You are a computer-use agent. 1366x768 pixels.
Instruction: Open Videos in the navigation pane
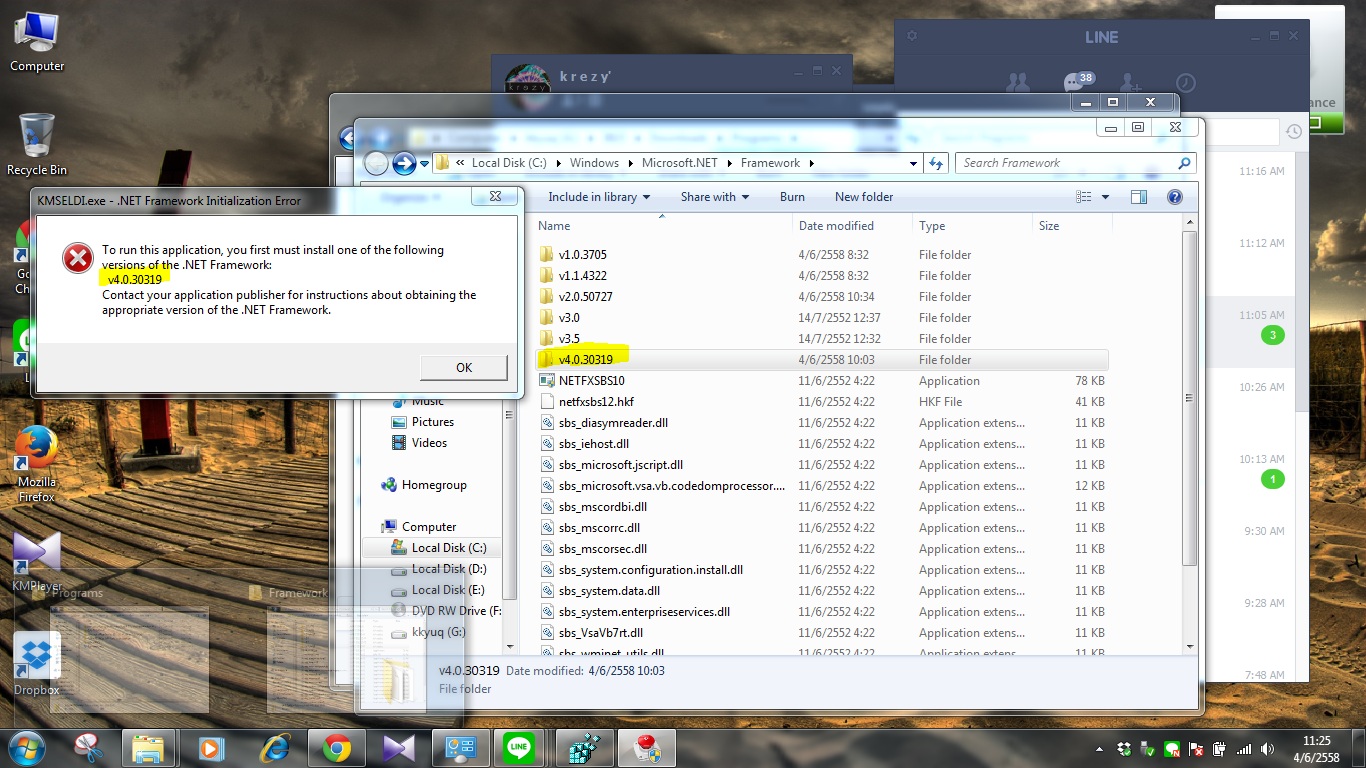(x=429, y=443)
